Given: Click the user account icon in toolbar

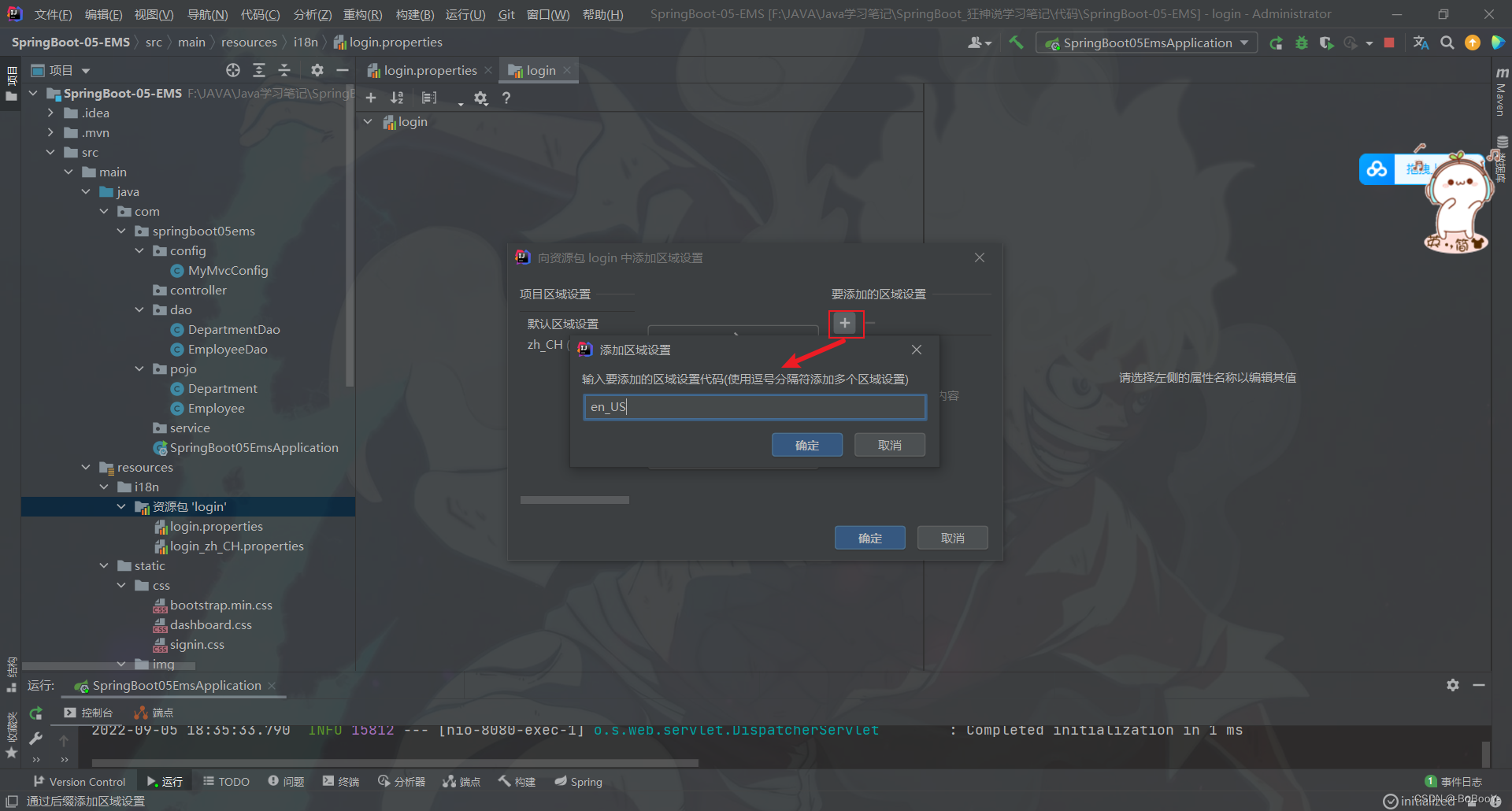Looking at the screenshot, I should tap(979, 43).
